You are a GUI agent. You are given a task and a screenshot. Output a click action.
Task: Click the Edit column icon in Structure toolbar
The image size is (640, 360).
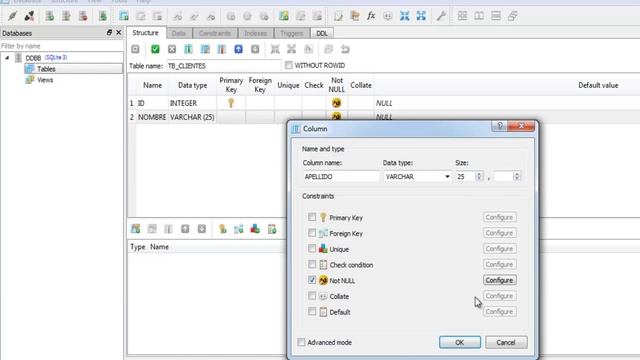(x=205, y=49)
